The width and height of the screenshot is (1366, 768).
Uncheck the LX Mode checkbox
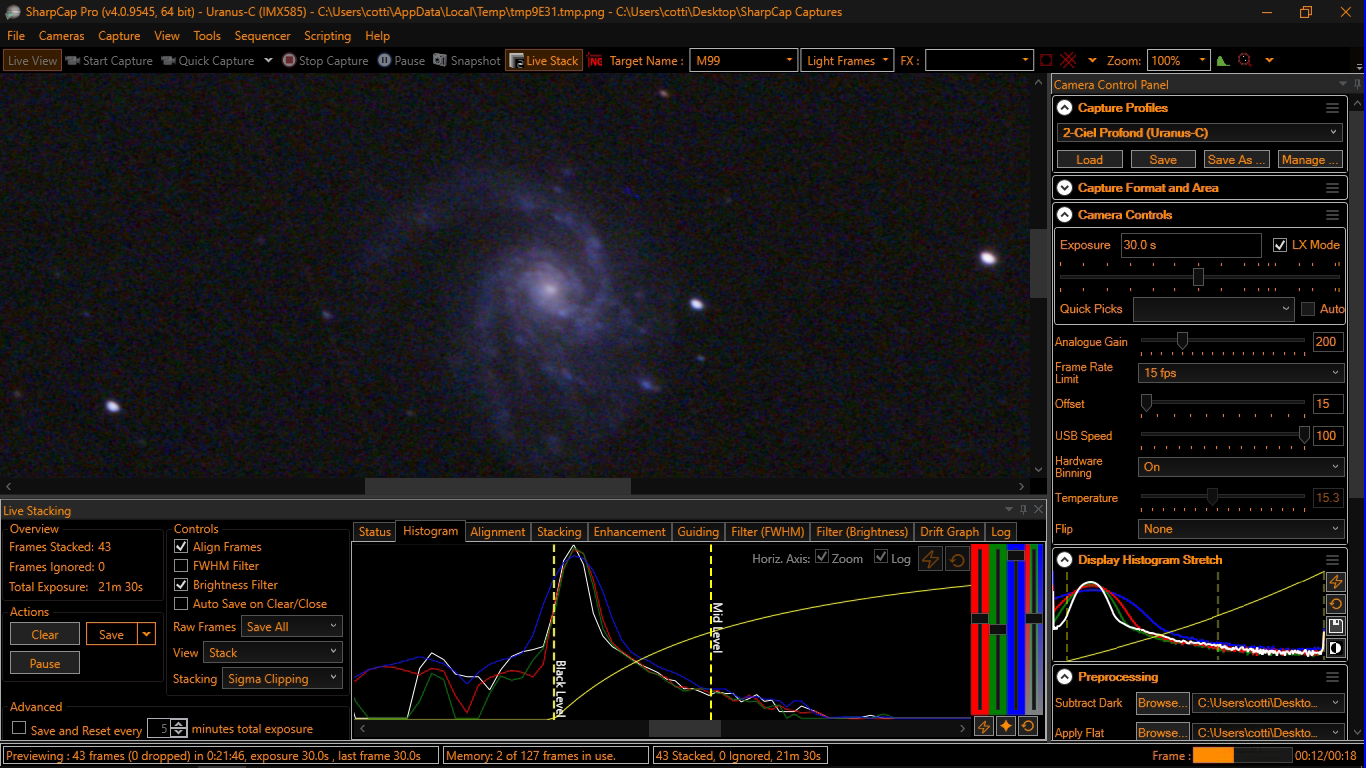(1280, 245)
